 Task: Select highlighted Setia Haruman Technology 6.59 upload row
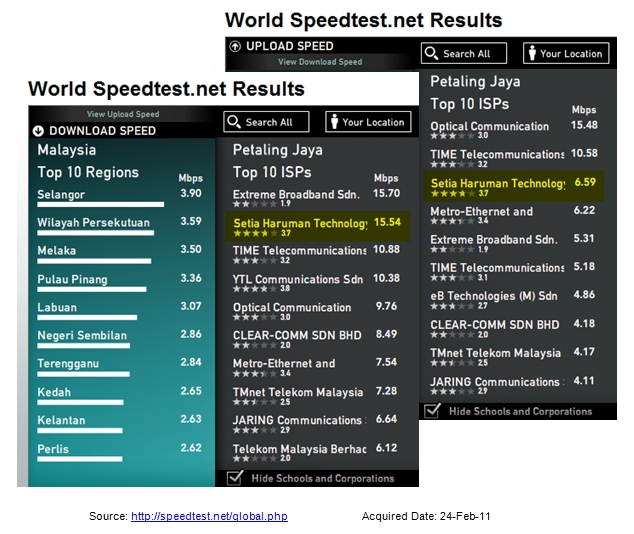(x=514, y=186)
